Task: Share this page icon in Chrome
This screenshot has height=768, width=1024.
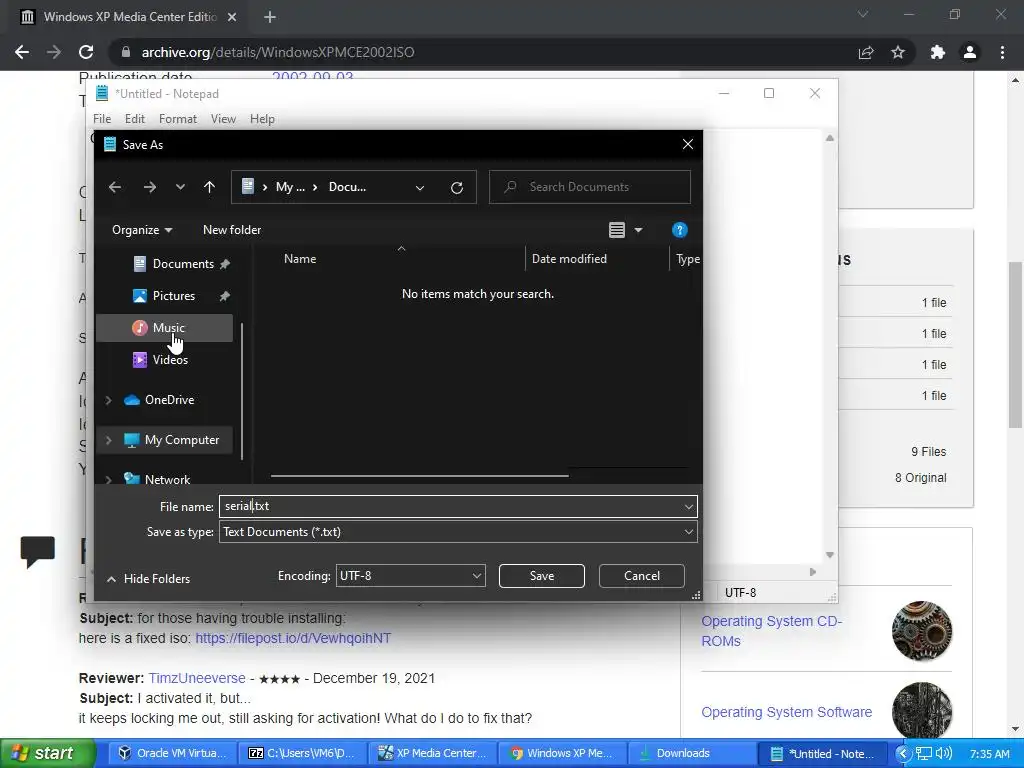Action: 866,52
